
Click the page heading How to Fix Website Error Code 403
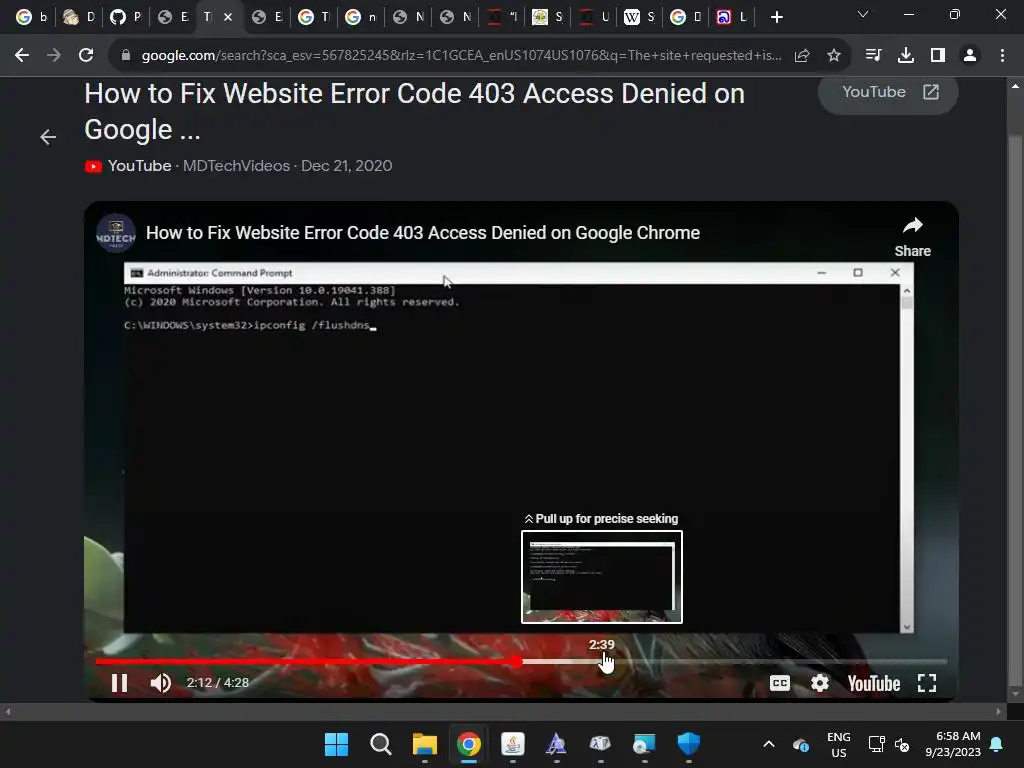414,112
